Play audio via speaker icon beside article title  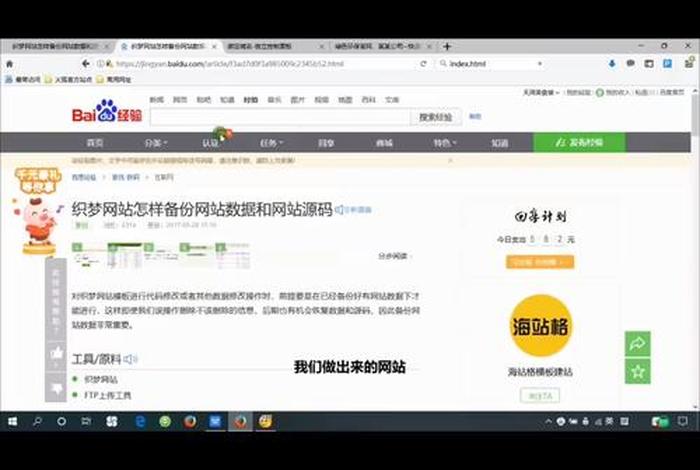[340, 209]
